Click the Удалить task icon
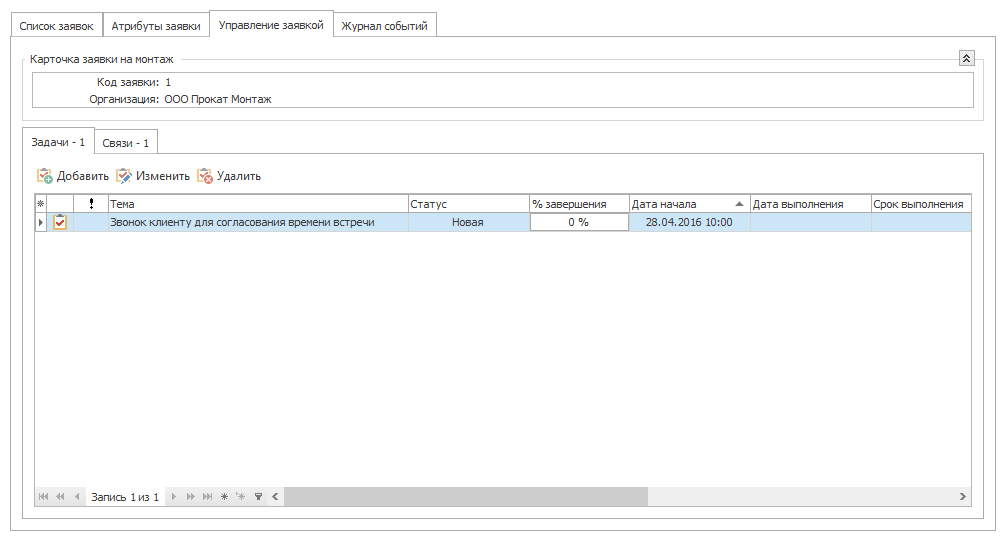1006x541 pixels. point(205,176)
